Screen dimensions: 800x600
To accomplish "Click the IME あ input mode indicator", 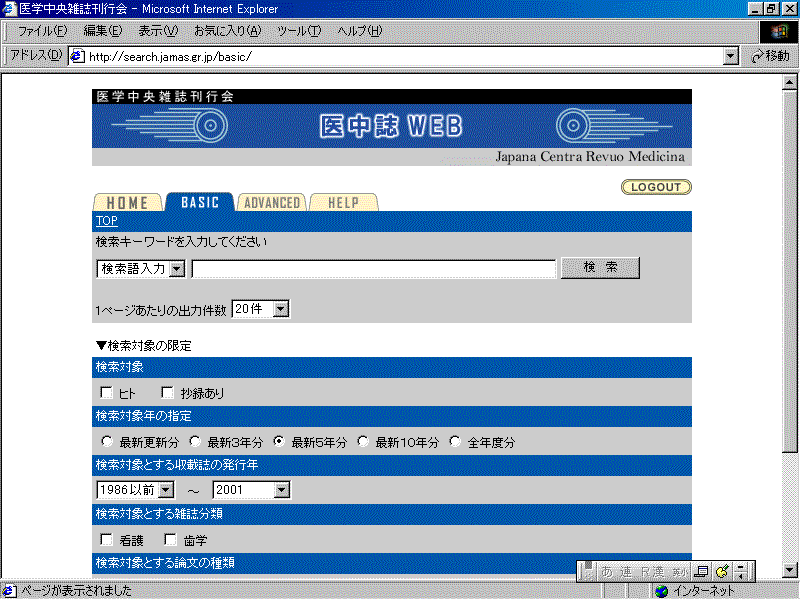I will [607, 572].
